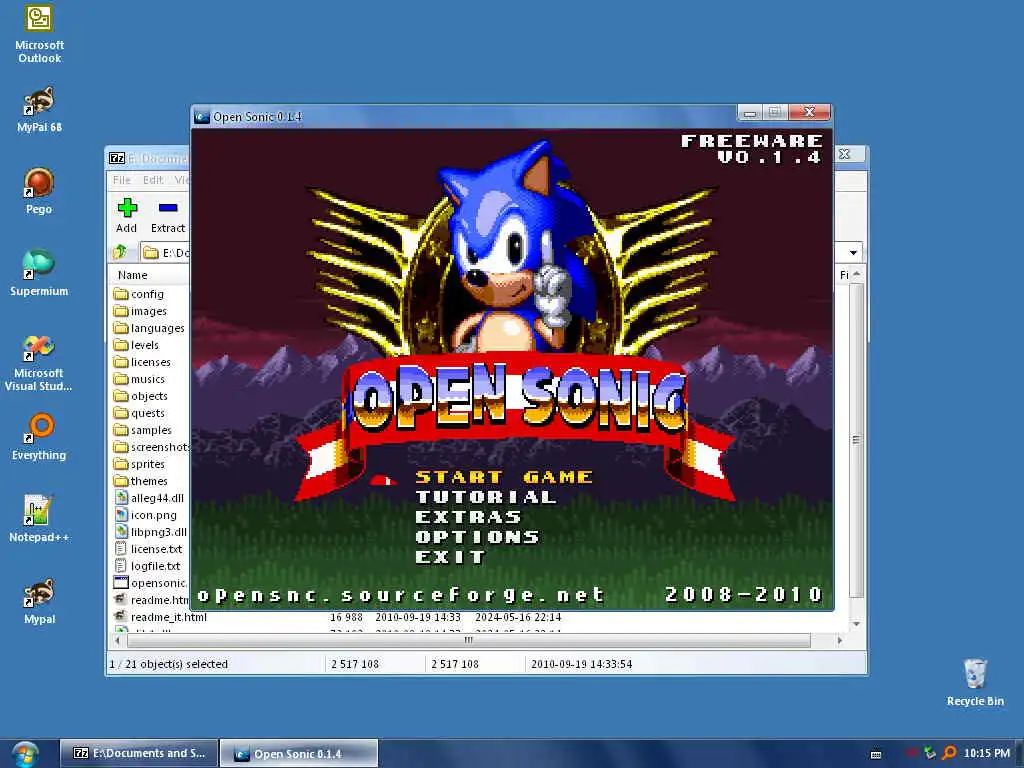
Task: Select the screenshots folder
Action: click(x=152, y=447)
